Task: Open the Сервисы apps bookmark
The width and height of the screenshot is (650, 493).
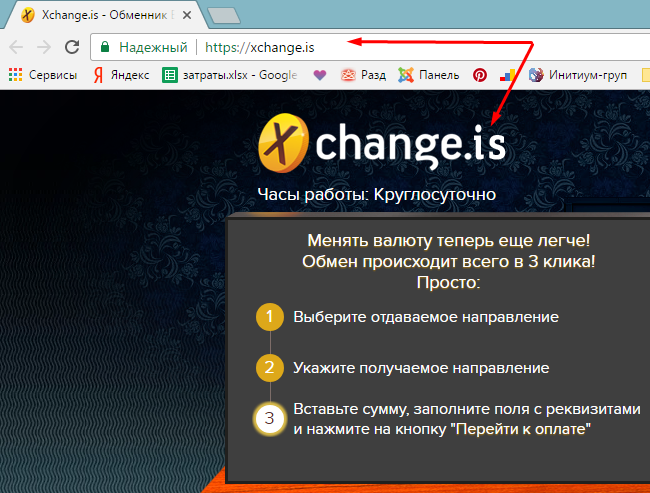Action: coord(43,75)
